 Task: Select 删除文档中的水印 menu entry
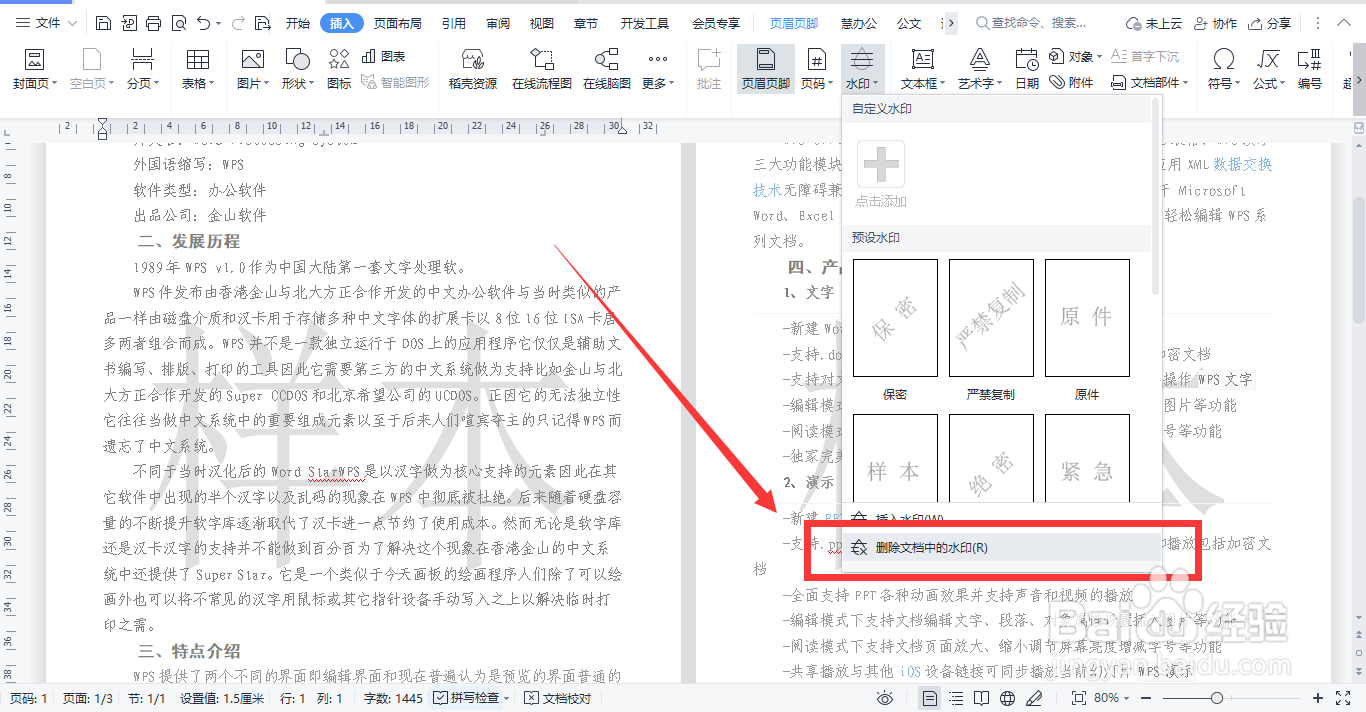pos(1002,548)
